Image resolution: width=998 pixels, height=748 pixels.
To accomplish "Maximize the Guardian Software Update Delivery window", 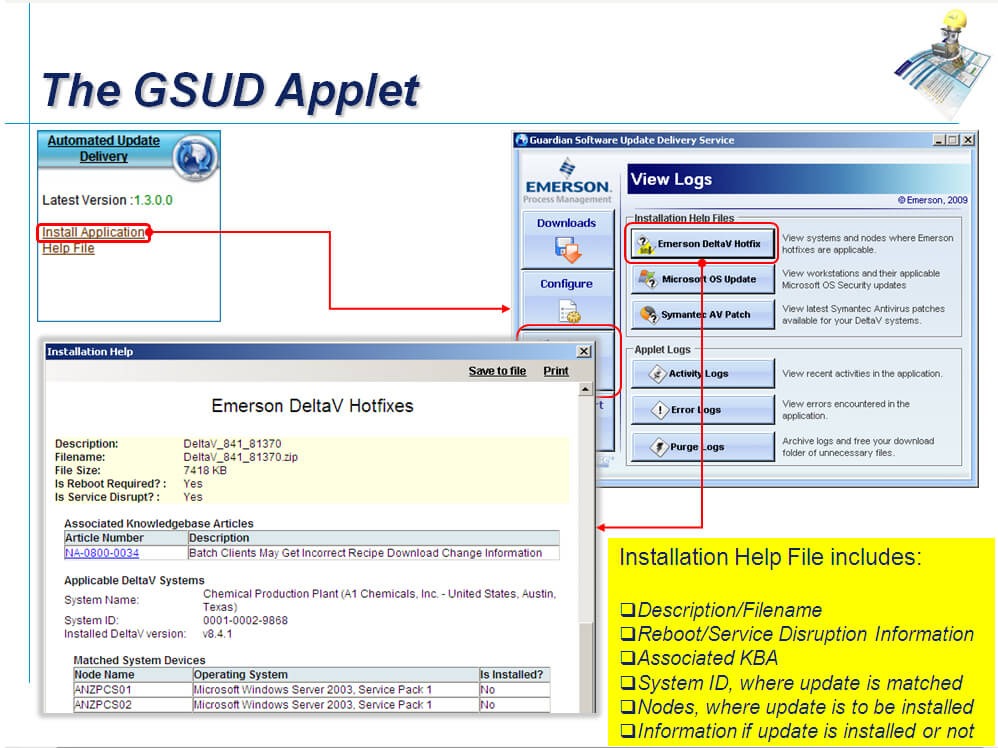I will point(952,141).
